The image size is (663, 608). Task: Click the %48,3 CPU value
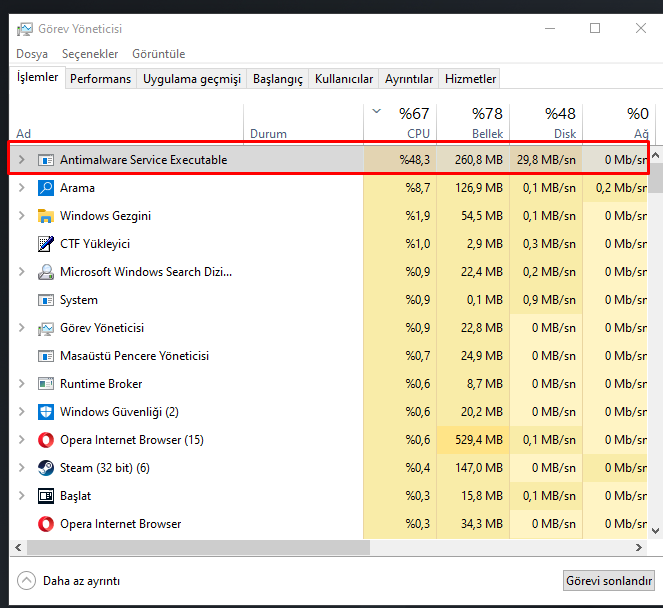[414, 160]
